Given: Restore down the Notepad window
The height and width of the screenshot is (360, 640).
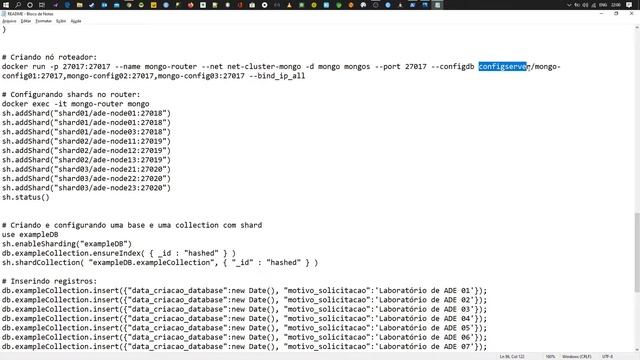Looking at the screenshot, I should 616,13.
